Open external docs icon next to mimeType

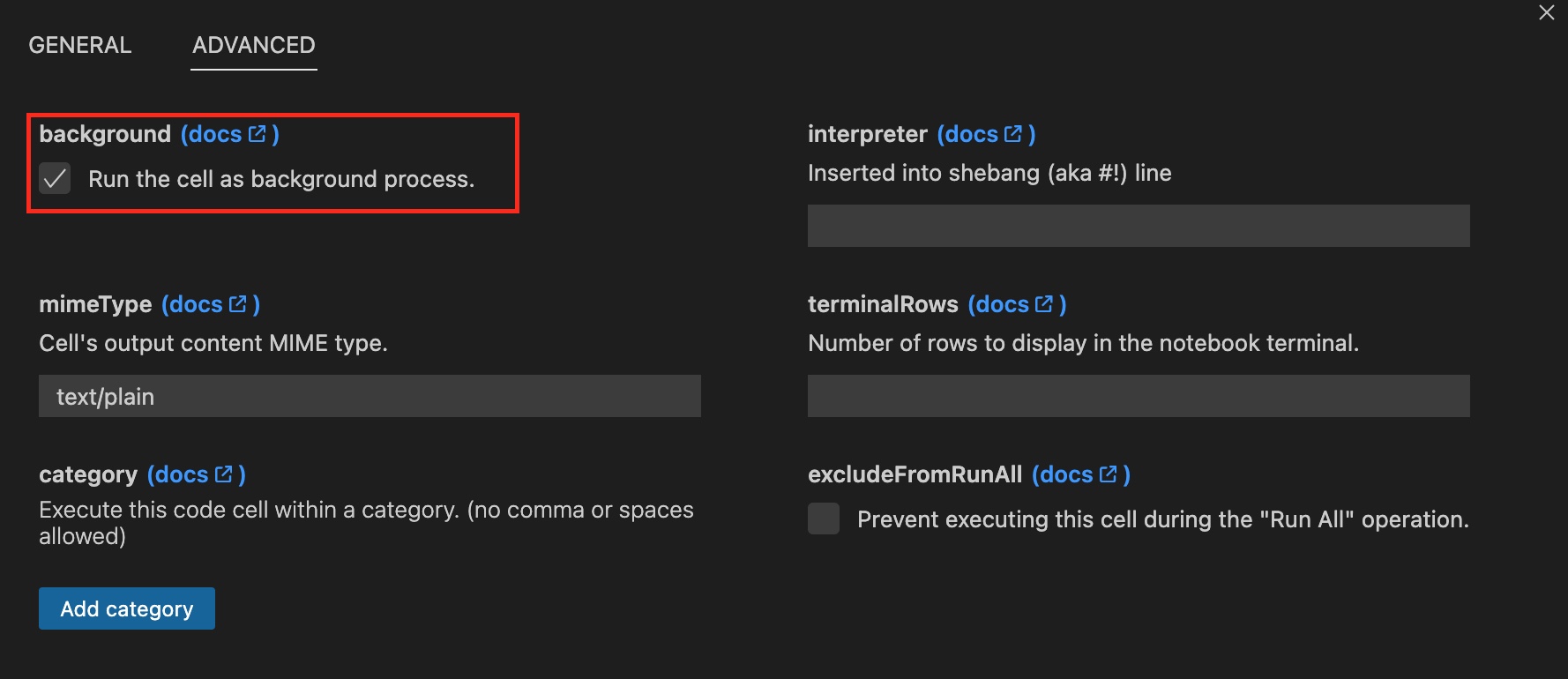tap(238, 304)
